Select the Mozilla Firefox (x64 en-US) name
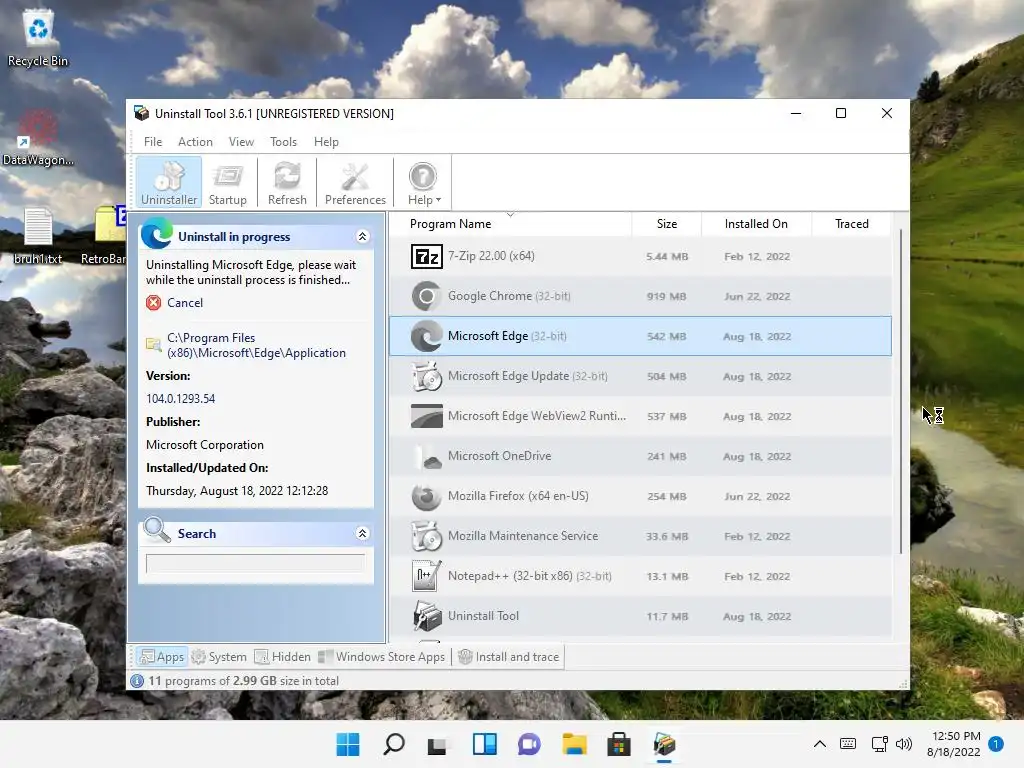 coord(518,496)
